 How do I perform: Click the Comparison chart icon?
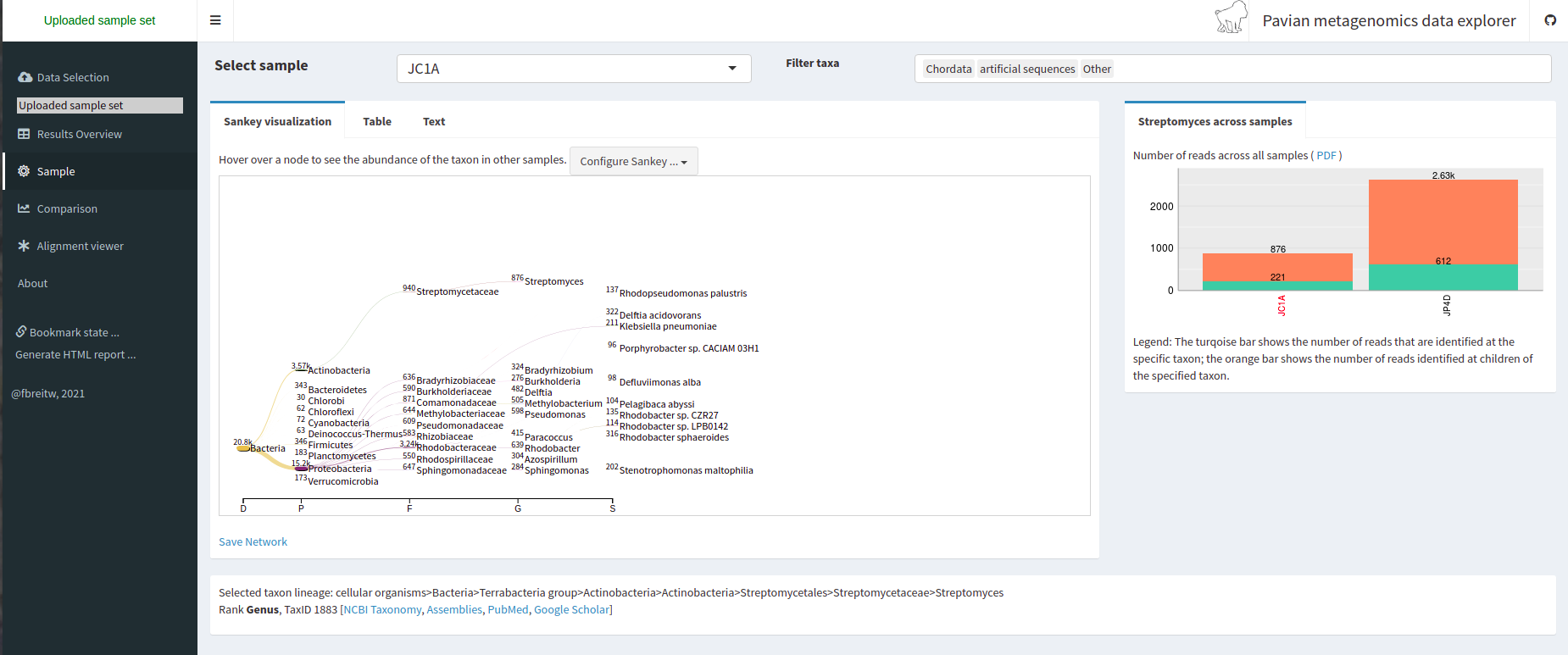pos(24,208)
